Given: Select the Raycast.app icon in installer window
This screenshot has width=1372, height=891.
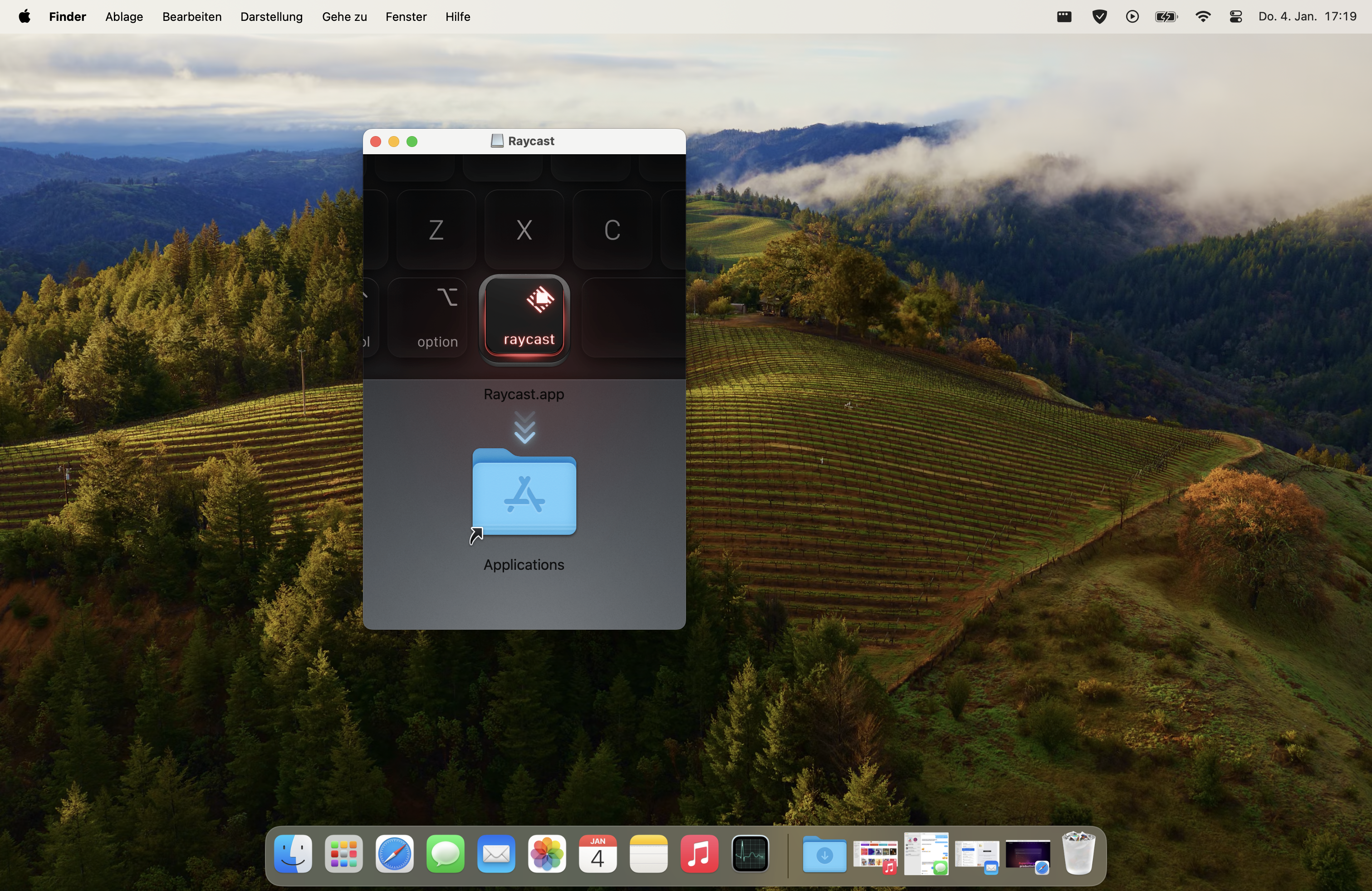Looking at the screenshot, I should (524, 319).
